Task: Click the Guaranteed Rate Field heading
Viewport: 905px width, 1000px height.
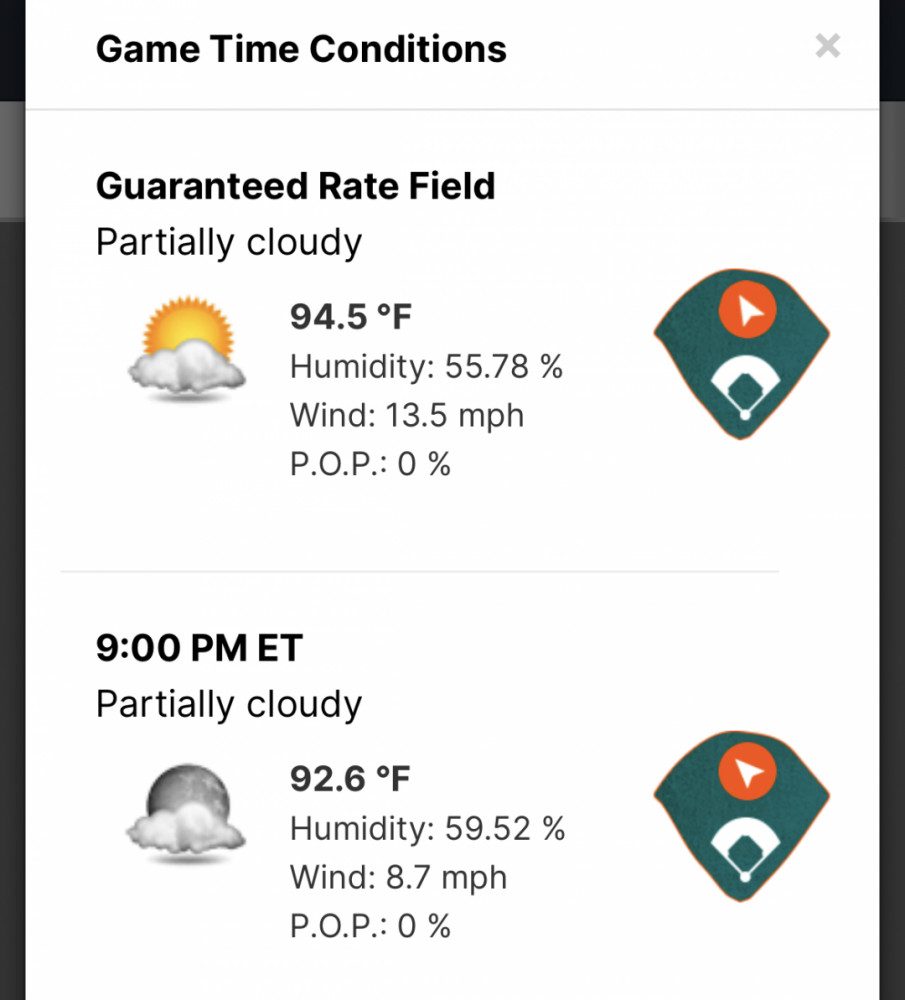Action: [x=295, y=186]
